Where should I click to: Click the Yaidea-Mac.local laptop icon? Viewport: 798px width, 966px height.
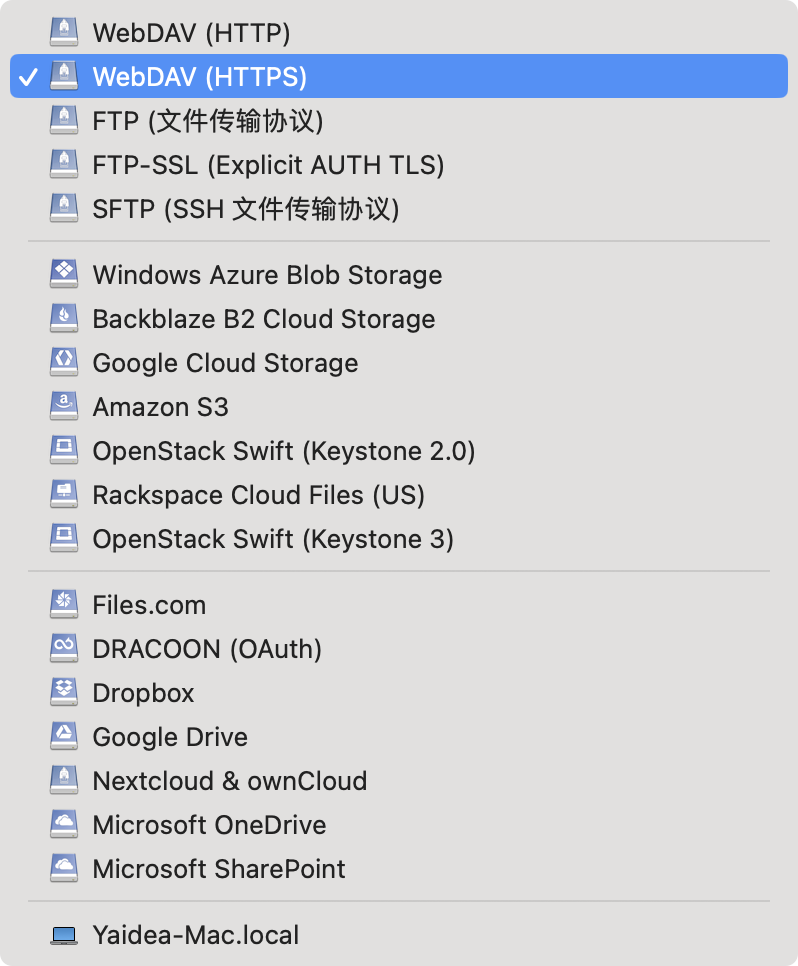64,935
